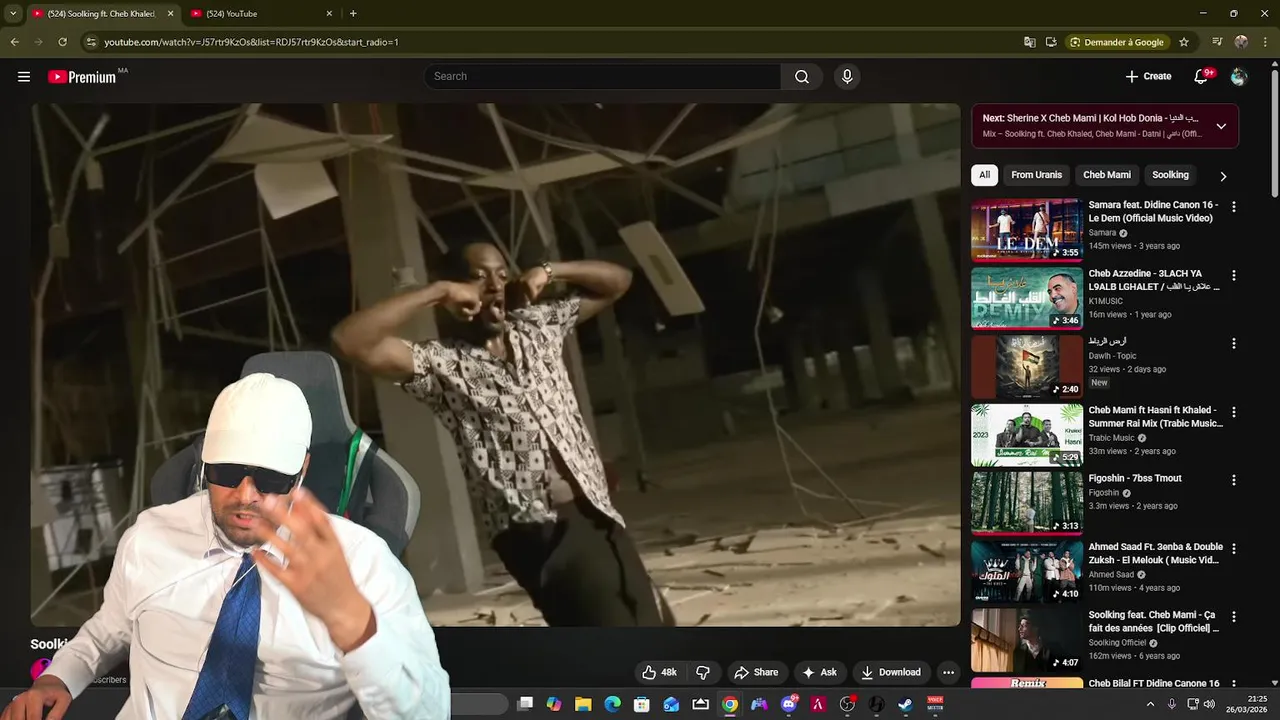The height and width of the screenshot is (720, 1280).
Task: Open Microsoft Store from taskbar
Action: tap(642, 704)
